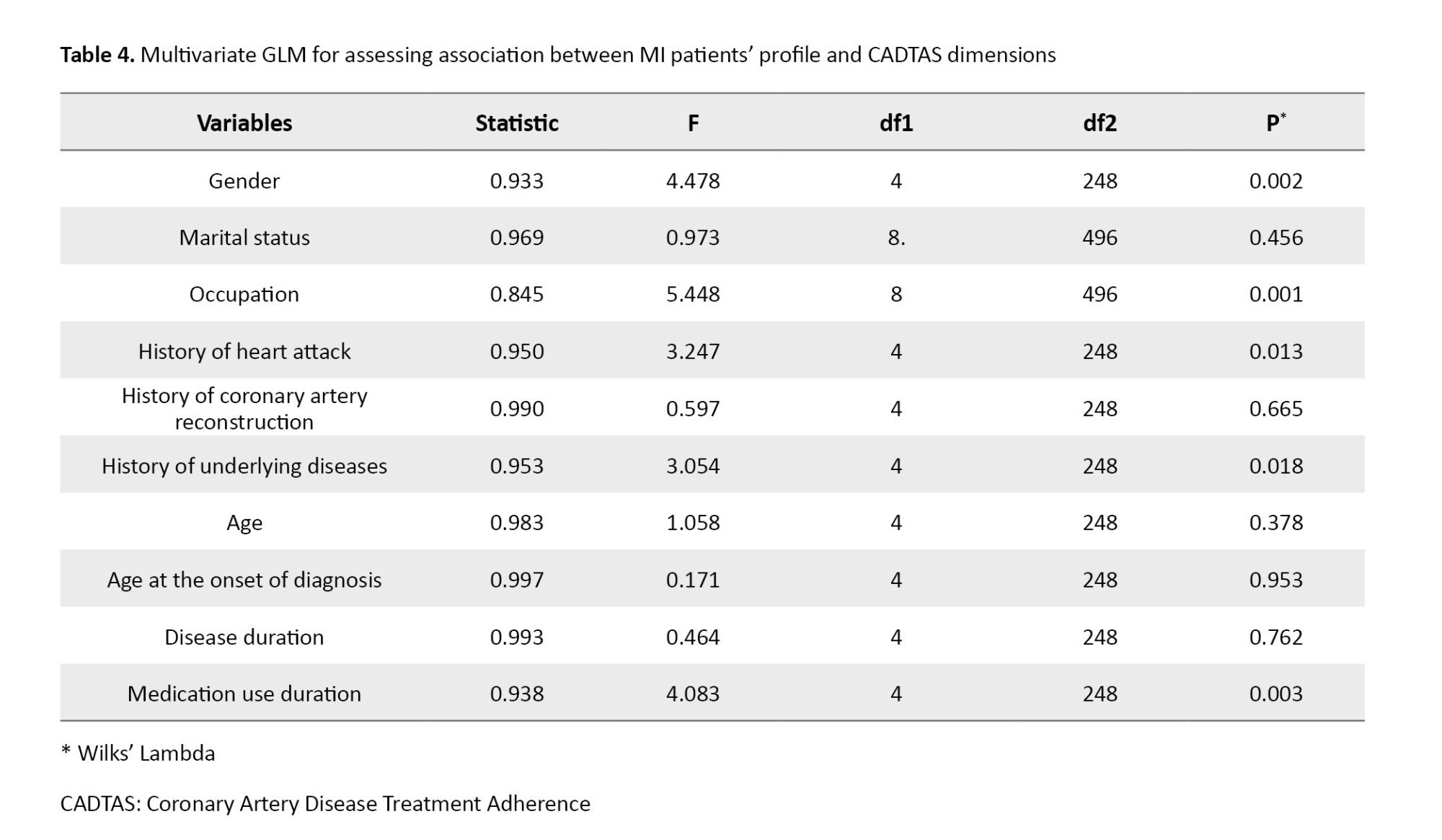Select the Occupation row label
1442x840 pixels.
coord(244,294)
